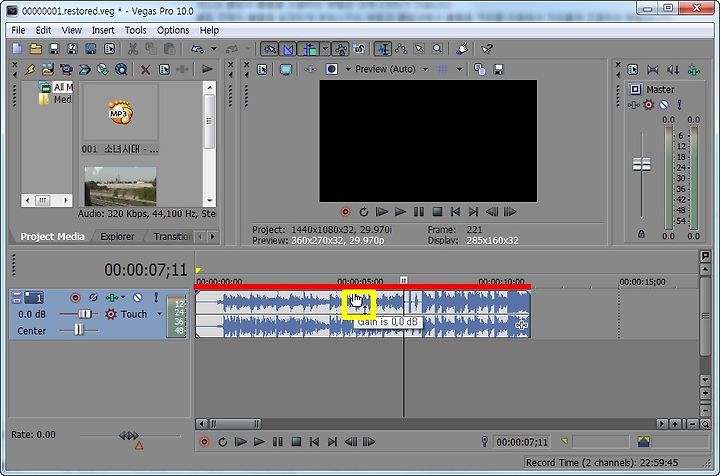The width and height of the screenshot is (720, 476).
Task: Open the Undo history dropdown arrow
Action: (x=214, y=49)
